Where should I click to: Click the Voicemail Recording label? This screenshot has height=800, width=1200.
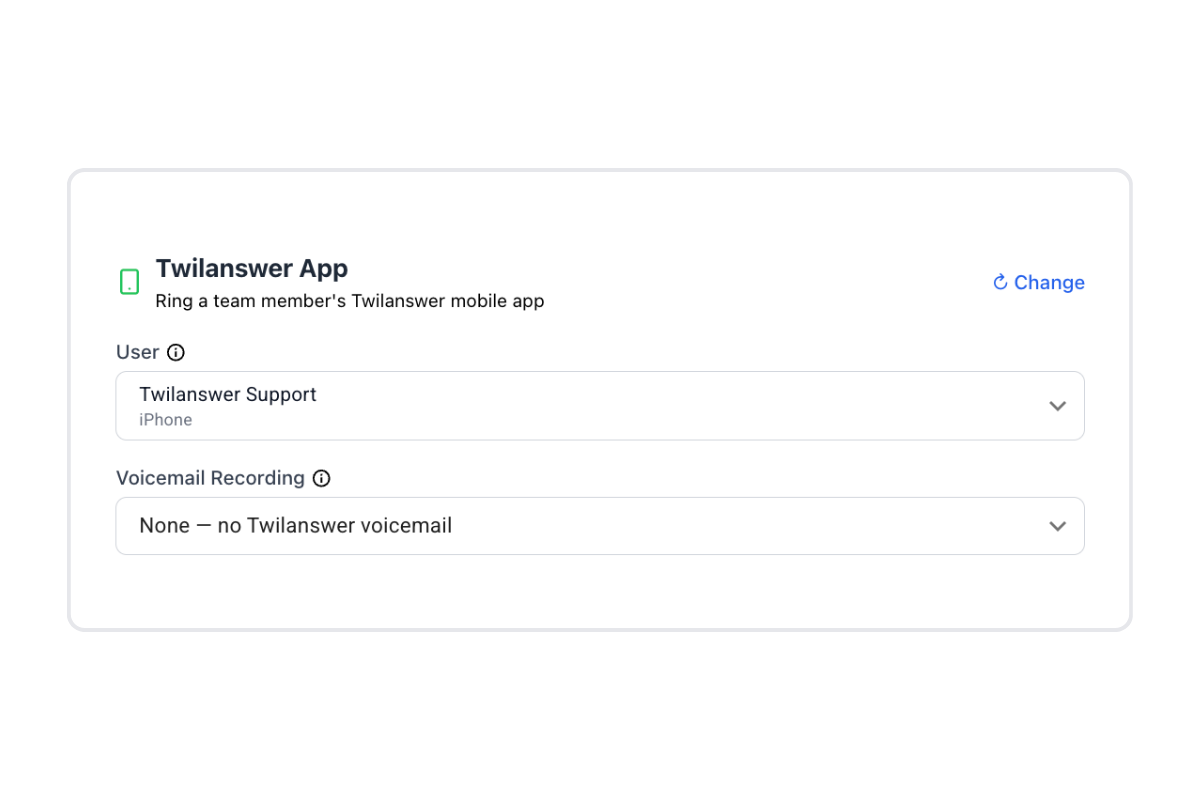pos(210,478)
